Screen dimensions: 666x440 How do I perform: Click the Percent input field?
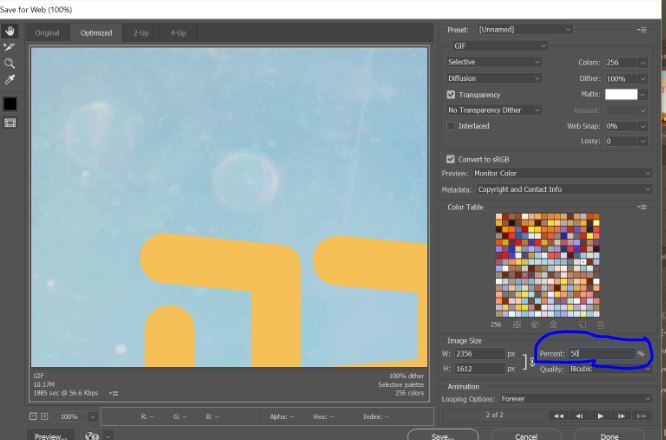coord(602,353)
